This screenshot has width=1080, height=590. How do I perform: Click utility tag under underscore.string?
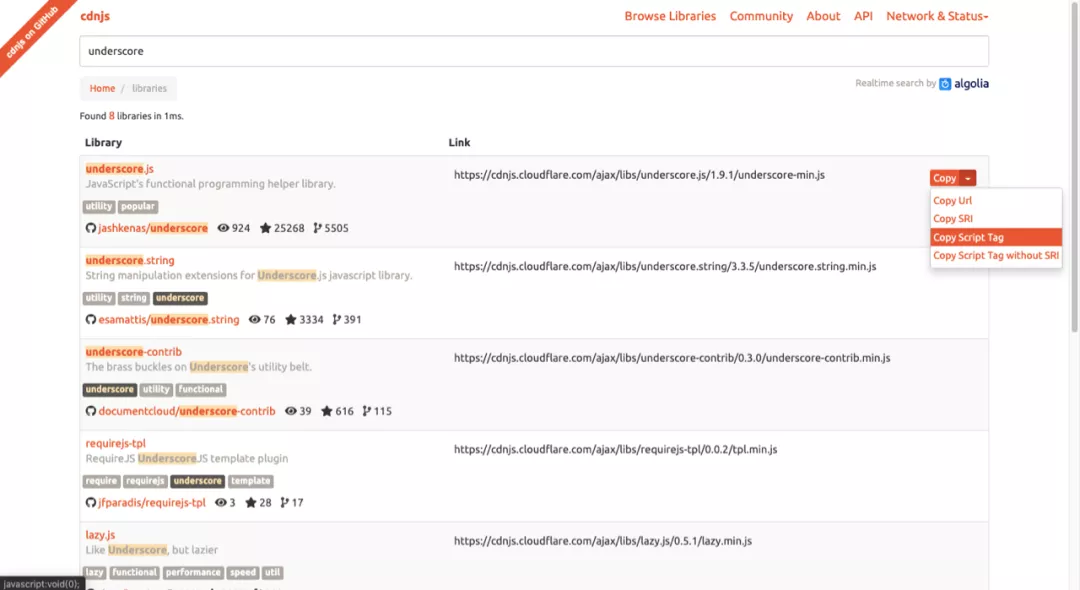[98, 298]
